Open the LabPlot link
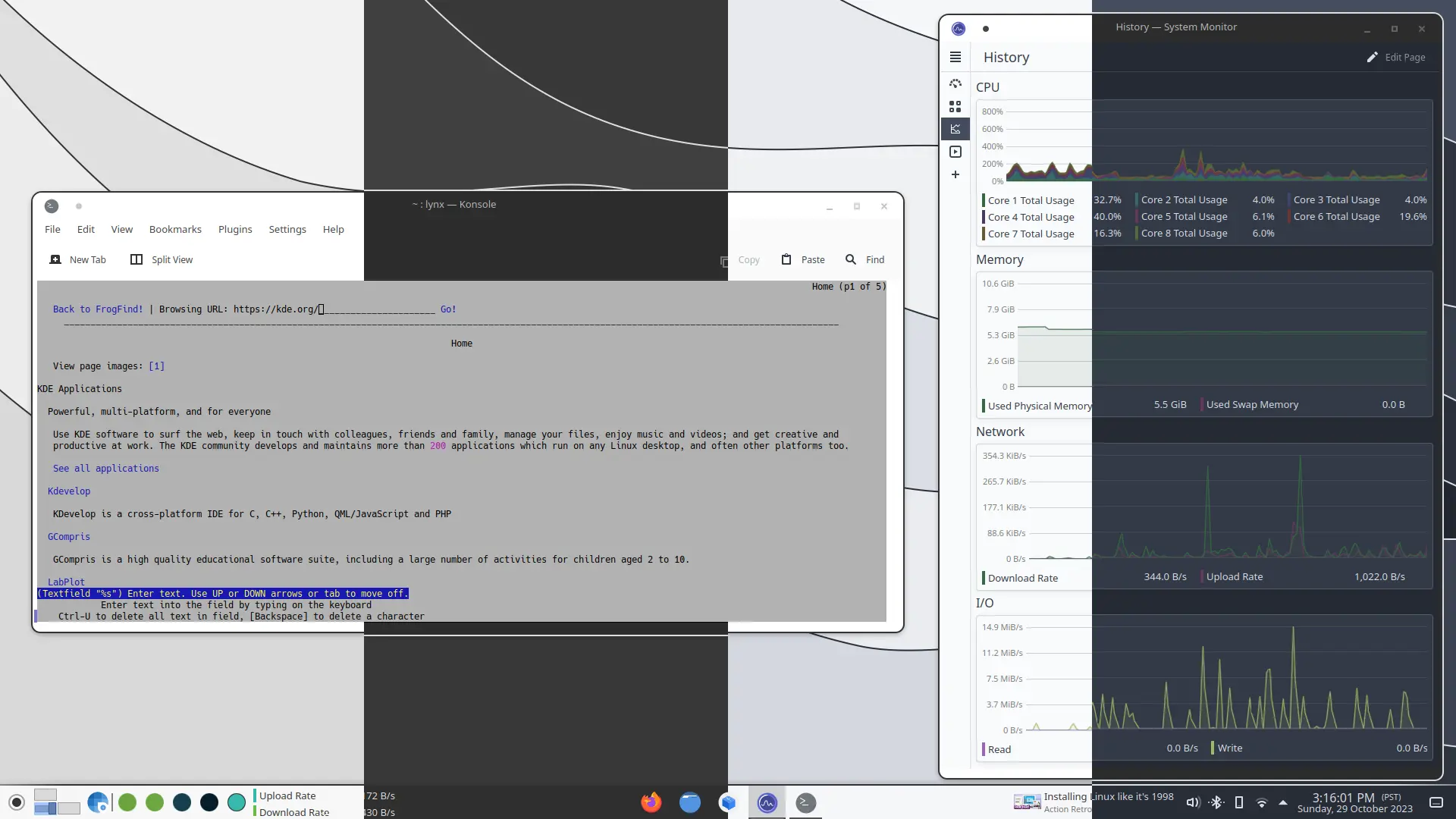 tap(66, 582)
